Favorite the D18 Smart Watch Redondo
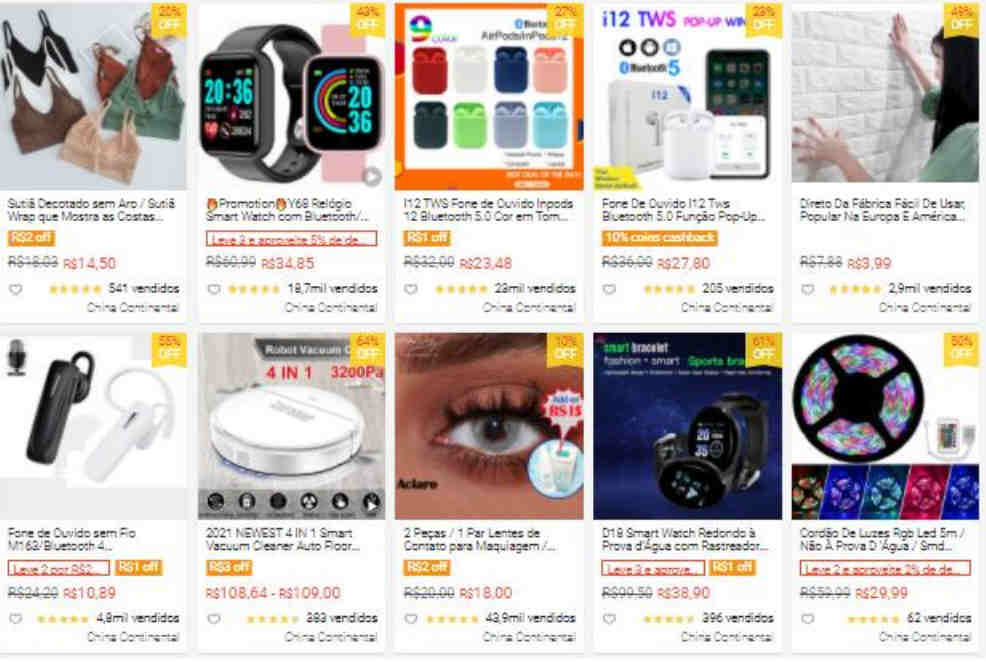Image resolution: width=986 pixels, height=662 pixels. [x=609, y=619]
